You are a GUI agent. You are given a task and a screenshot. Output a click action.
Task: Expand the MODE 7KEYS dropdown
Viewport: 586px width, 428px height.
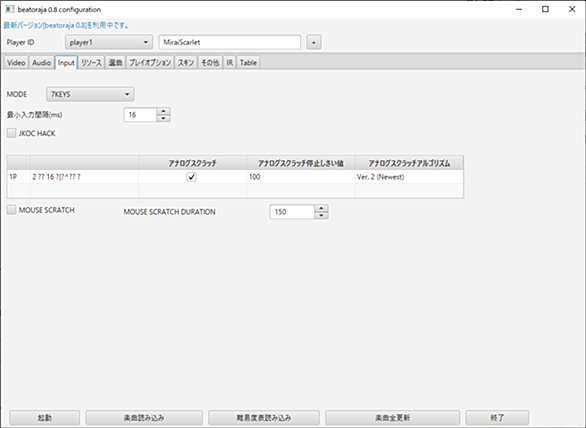point(90,94)
